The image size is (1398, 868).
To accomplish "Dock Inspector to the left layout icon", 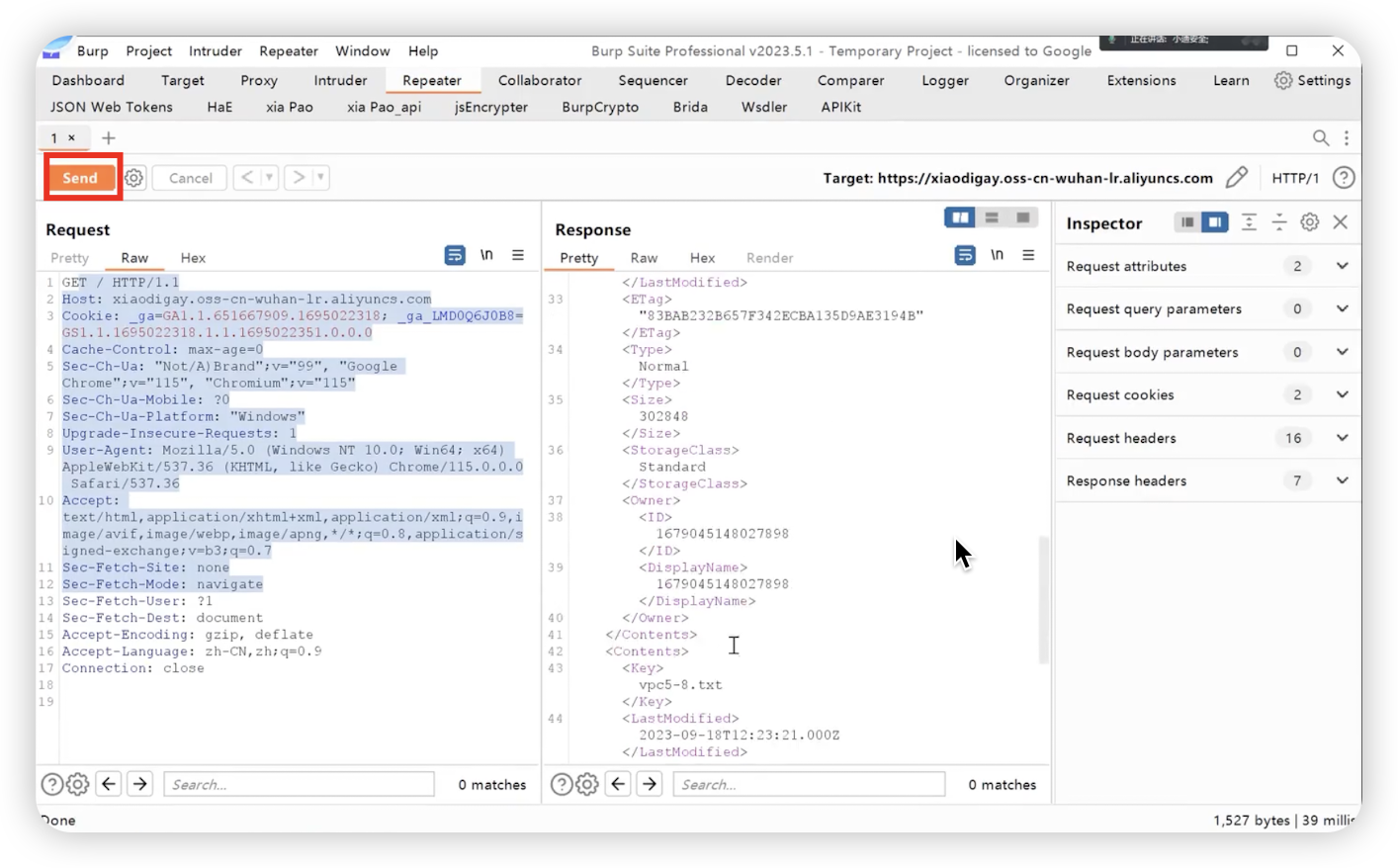I will [x=1187, y=222].
